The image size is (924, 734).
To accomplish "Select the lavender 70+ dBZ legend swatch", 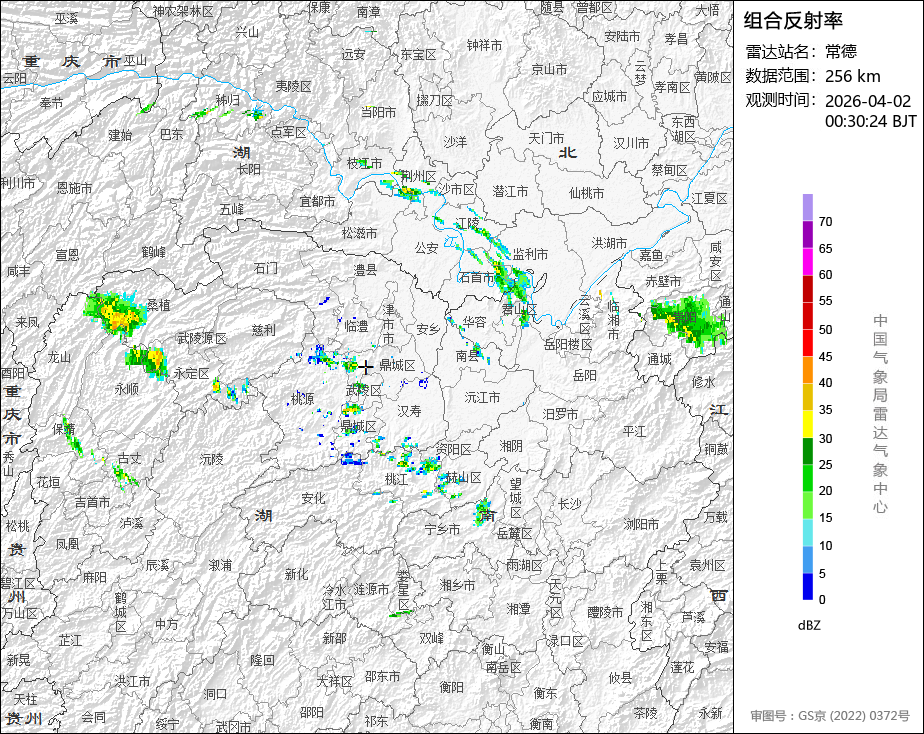I will coord(807,207).
